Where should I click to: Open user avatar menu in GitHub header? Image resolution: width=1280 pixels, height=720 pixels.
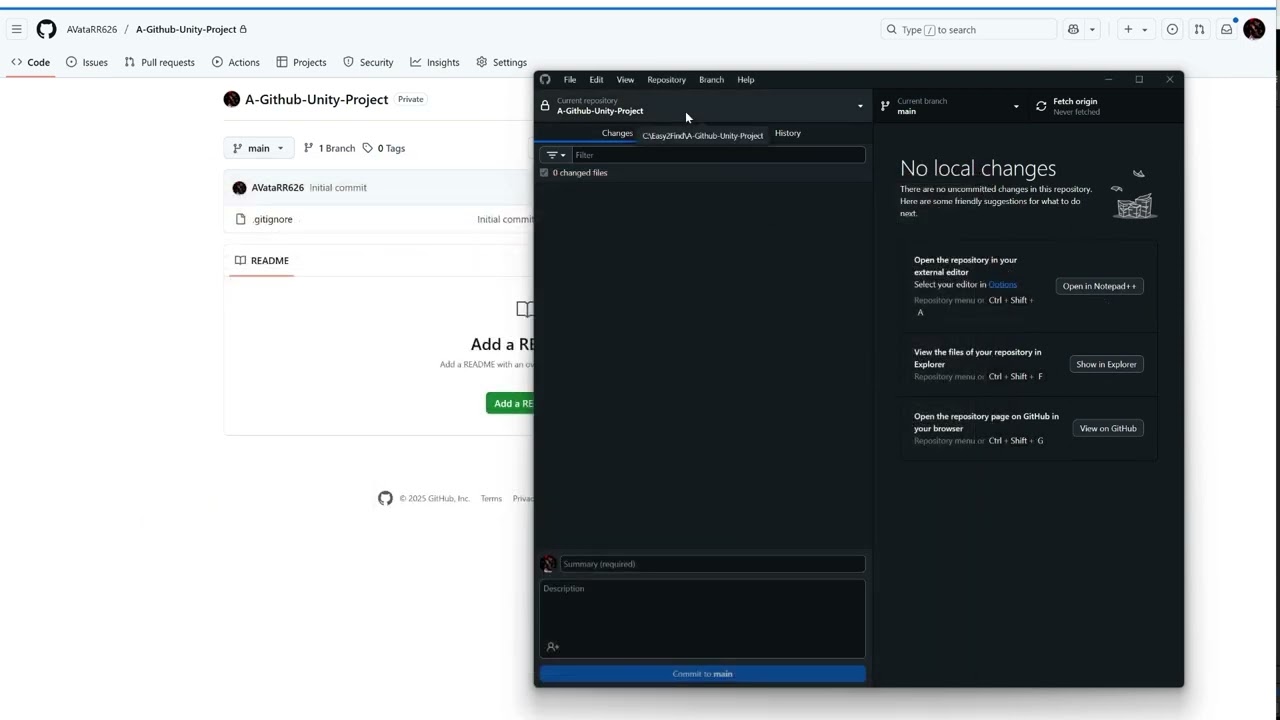coord(1254,29)
